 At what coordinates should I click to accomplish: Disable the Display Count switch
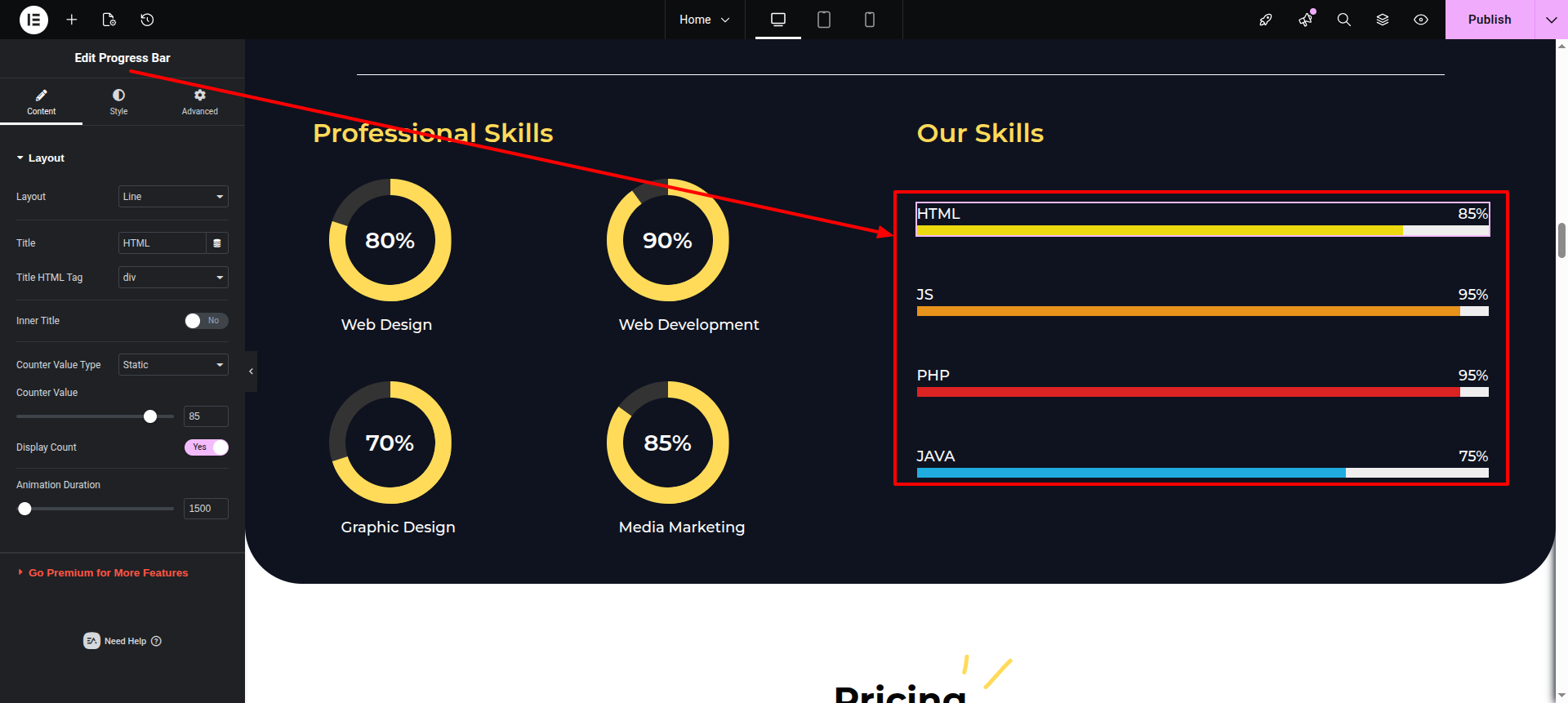coord(206,447)
